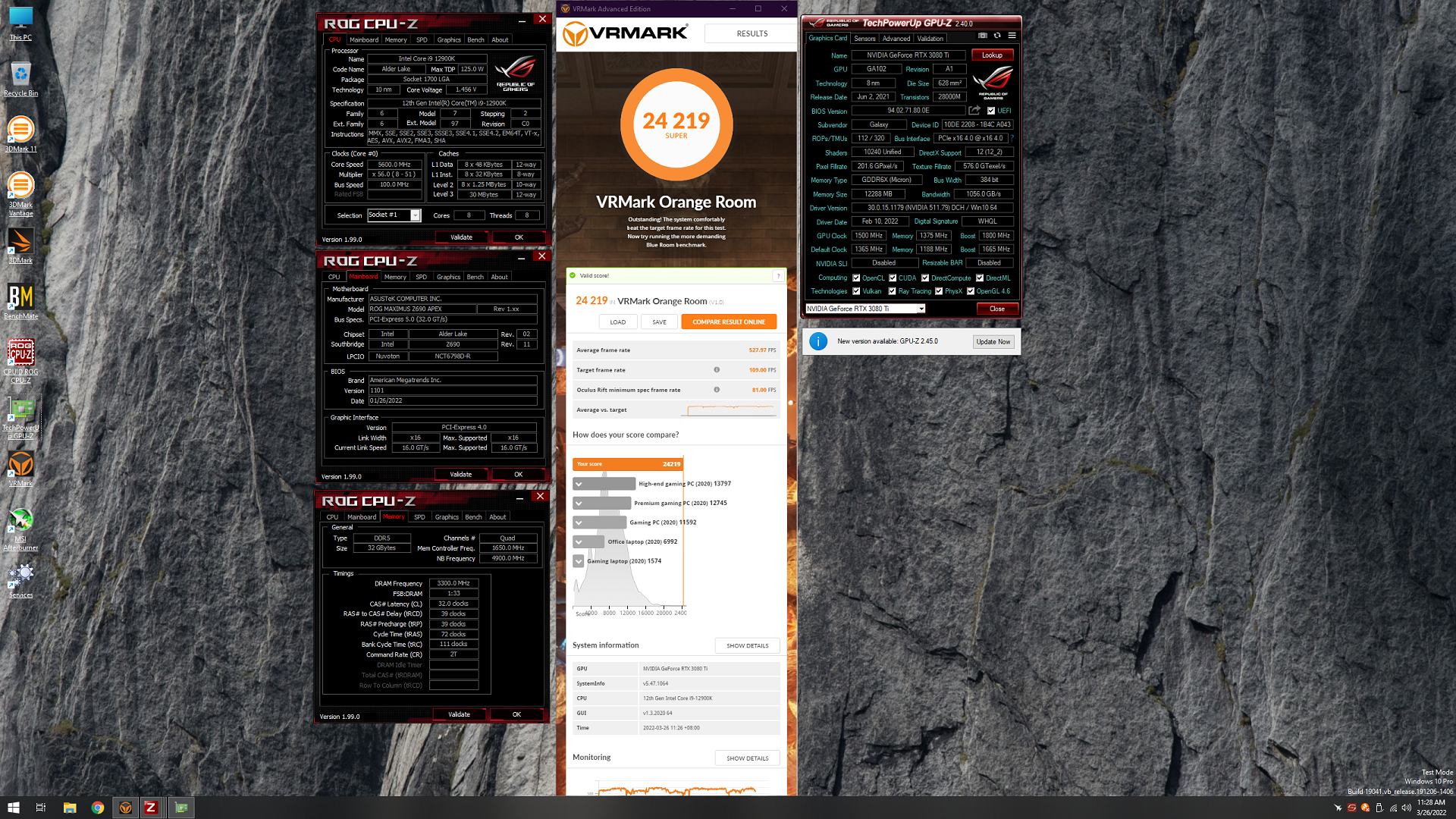Click Validate in the top CPU-Z window
The image size is (1456, 819).
tap(461, 237)
